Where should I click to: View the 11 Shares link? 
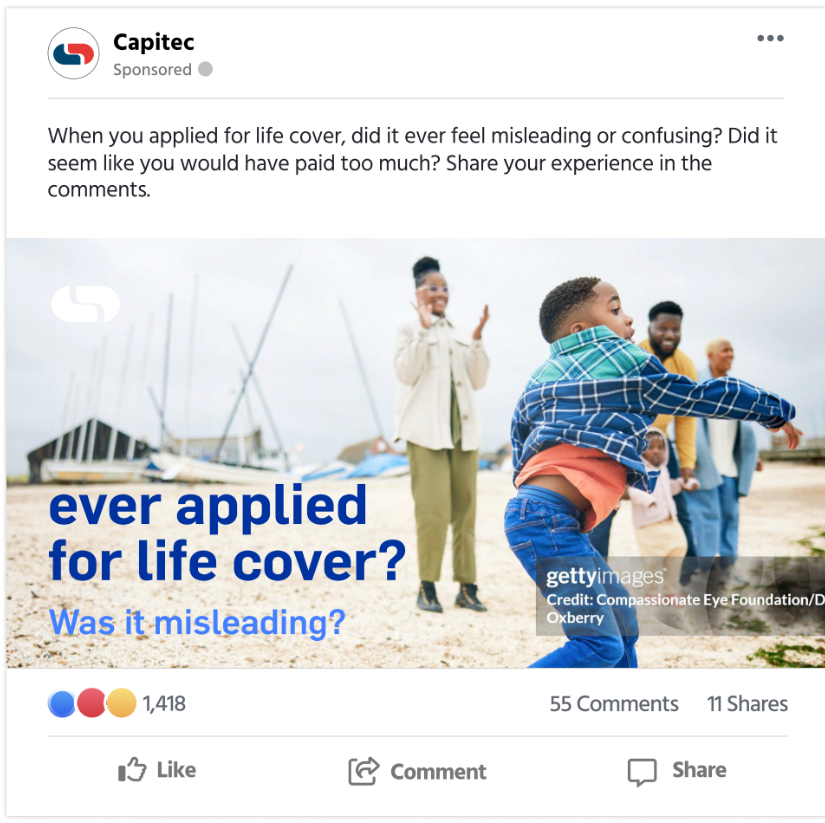(747, 704)
